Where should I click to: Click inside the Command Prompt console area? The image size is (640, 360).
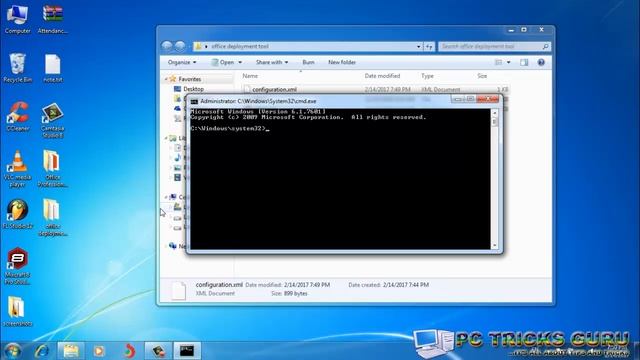[x=340, y=179]
